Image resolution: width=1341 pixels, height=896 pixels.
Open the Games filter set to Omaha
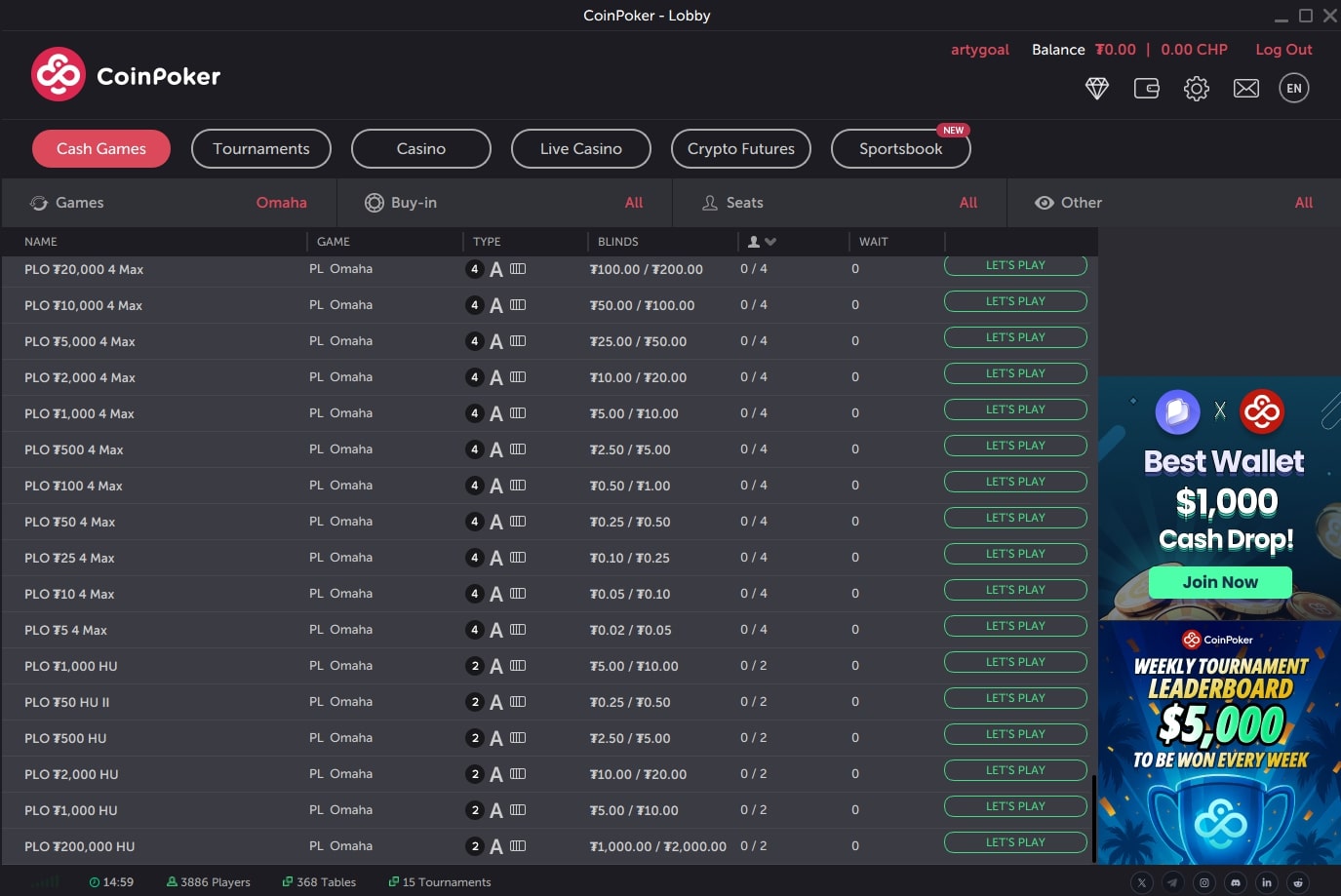pyautogui.click(x=169, y=203)
